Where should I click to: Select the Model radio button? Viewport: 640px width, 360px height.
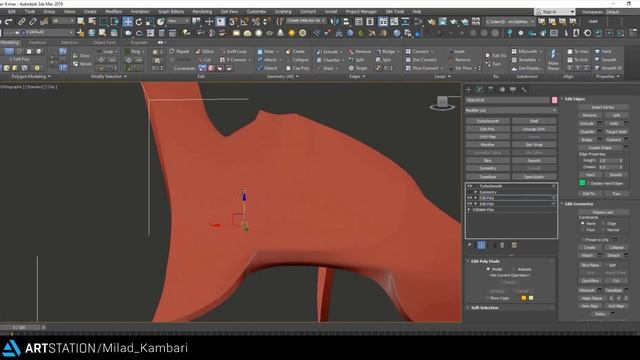pyautogui.click(x=488, y=269)
